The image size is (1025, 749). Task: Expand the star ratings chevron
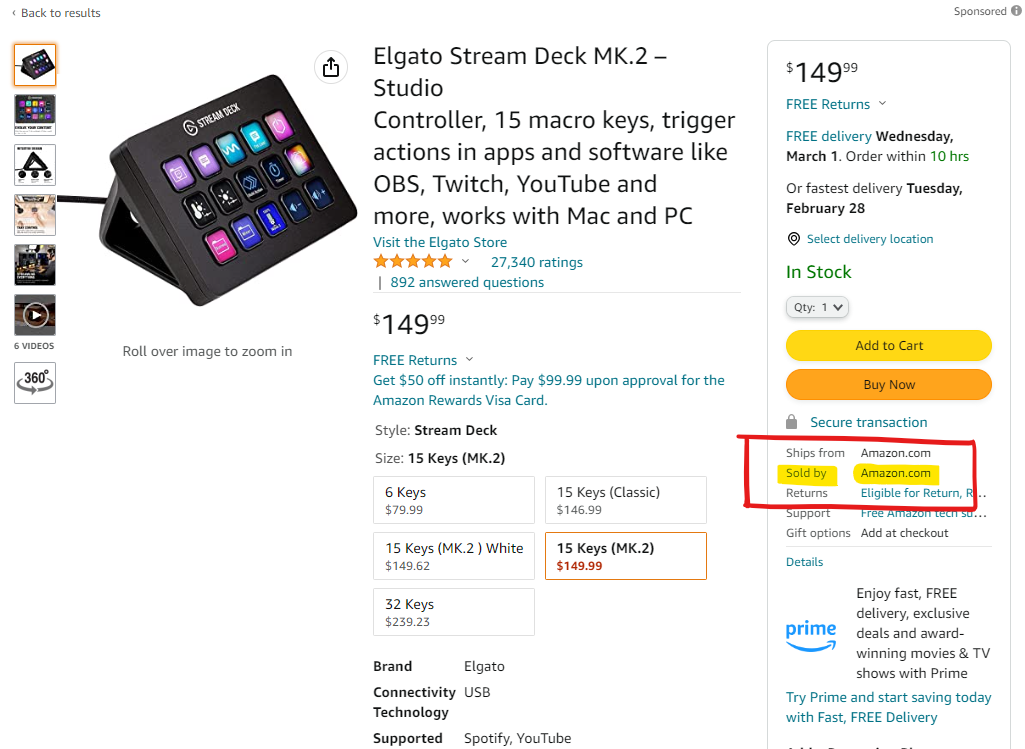click(x=465, y=261)
